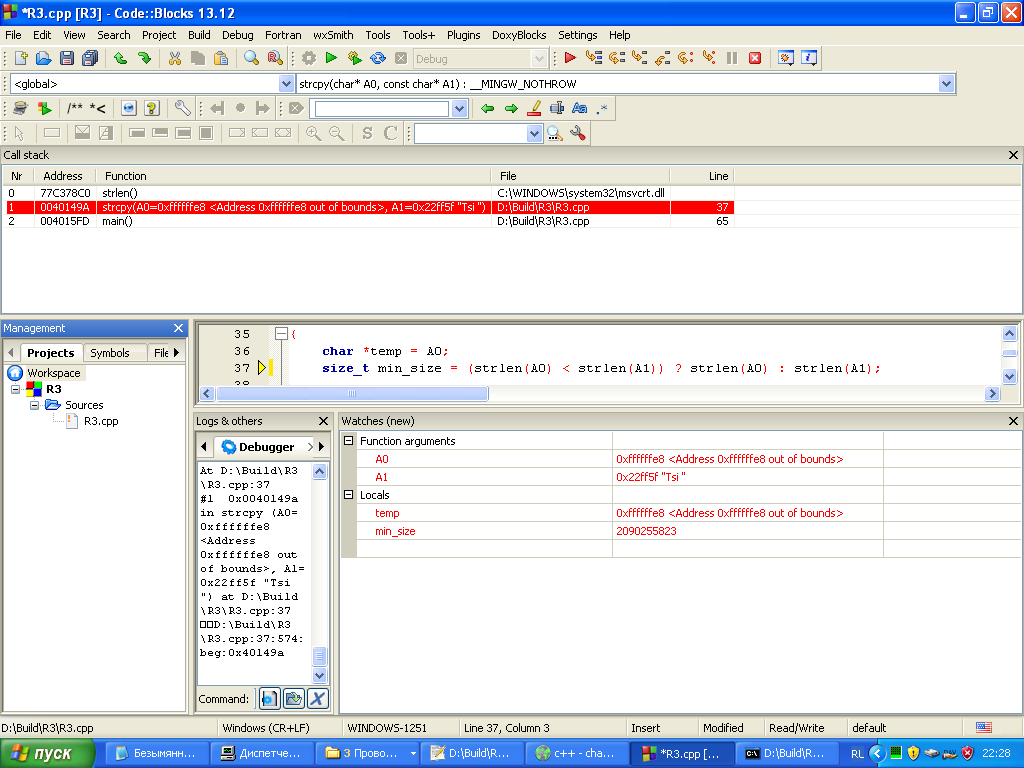
Task: Click the Rebuild icon in build toolbar
Action: click(x=378, y=58)
